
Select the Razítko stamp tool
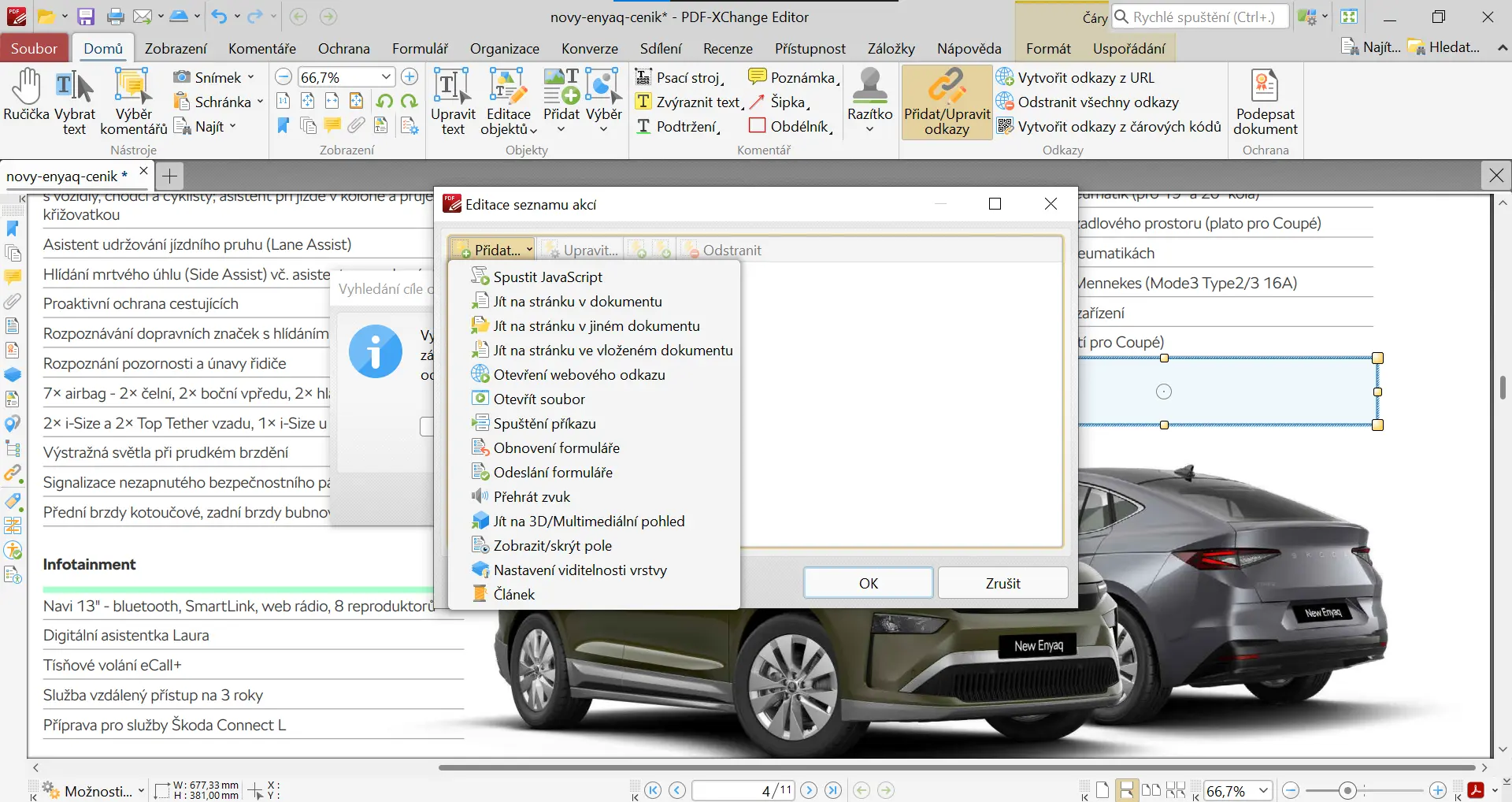(x=869, y=101)
